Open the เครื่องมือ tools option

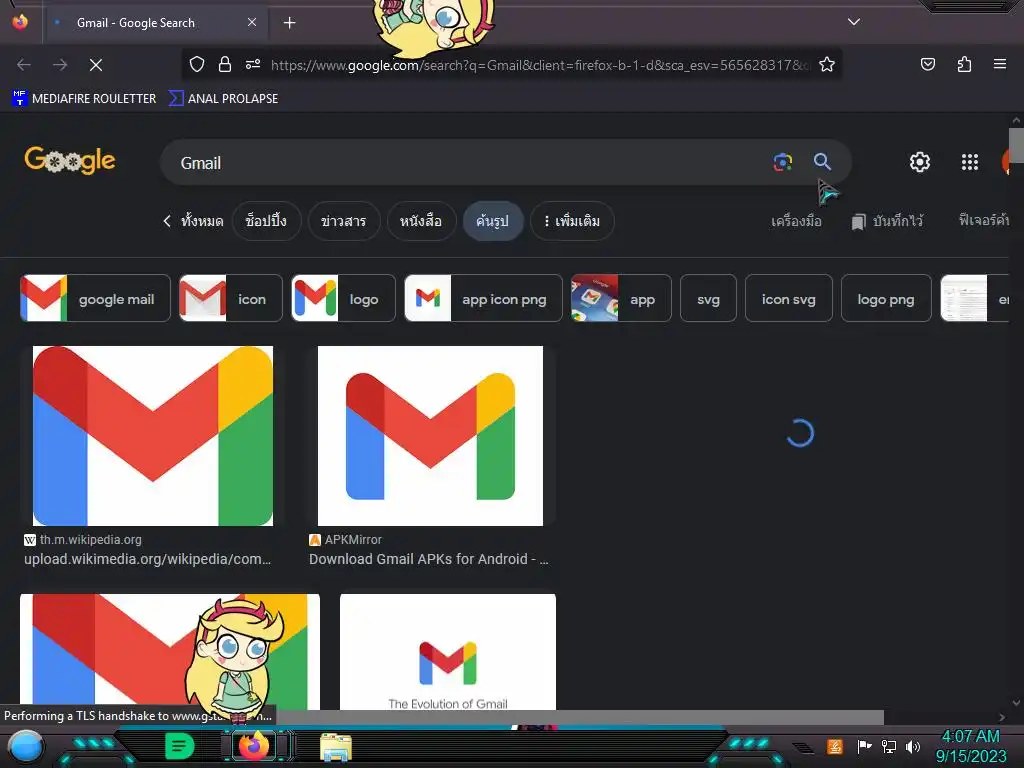(796, 221)
